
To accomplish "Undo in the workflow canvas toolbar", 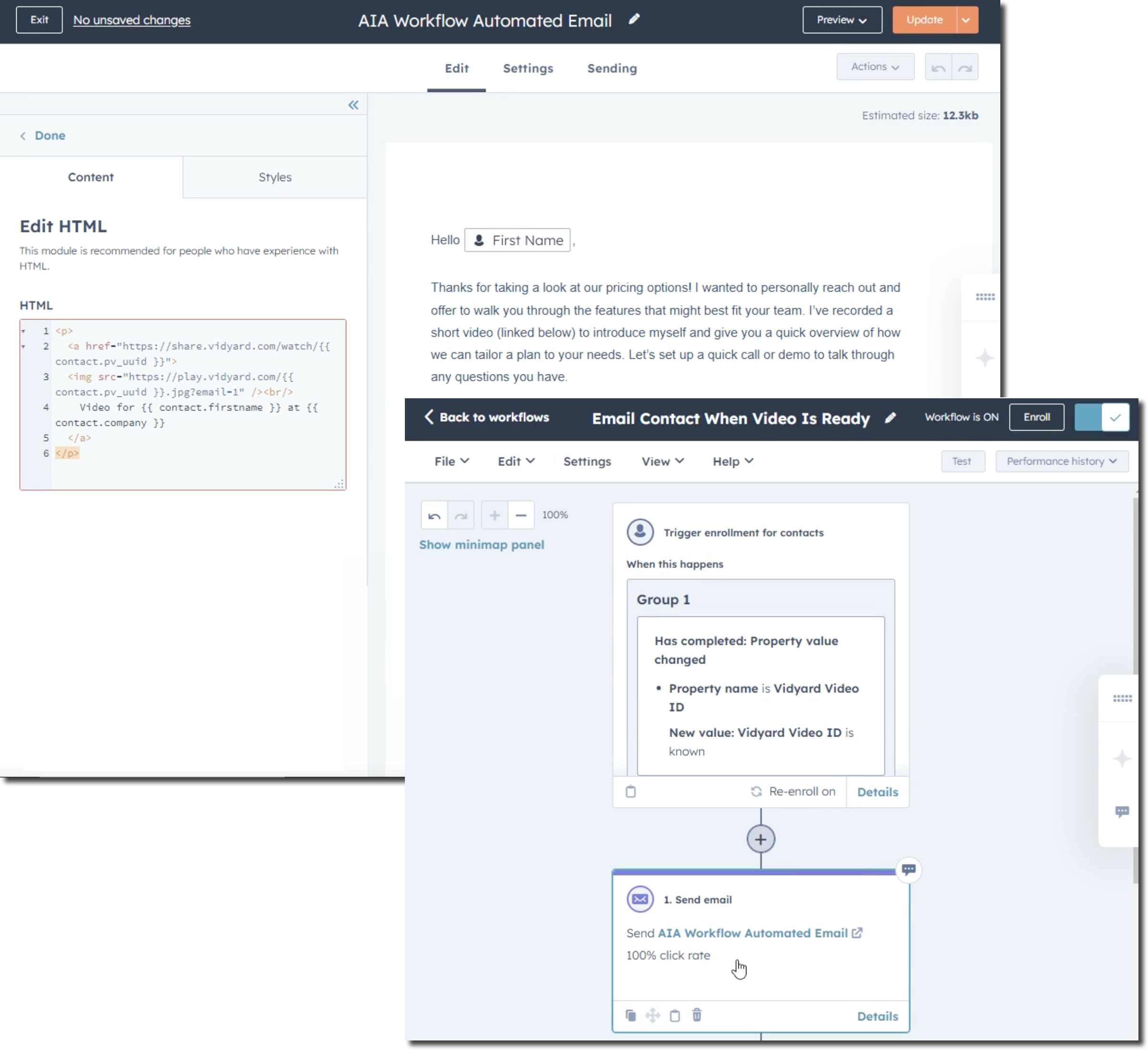I will click(434, 515).
